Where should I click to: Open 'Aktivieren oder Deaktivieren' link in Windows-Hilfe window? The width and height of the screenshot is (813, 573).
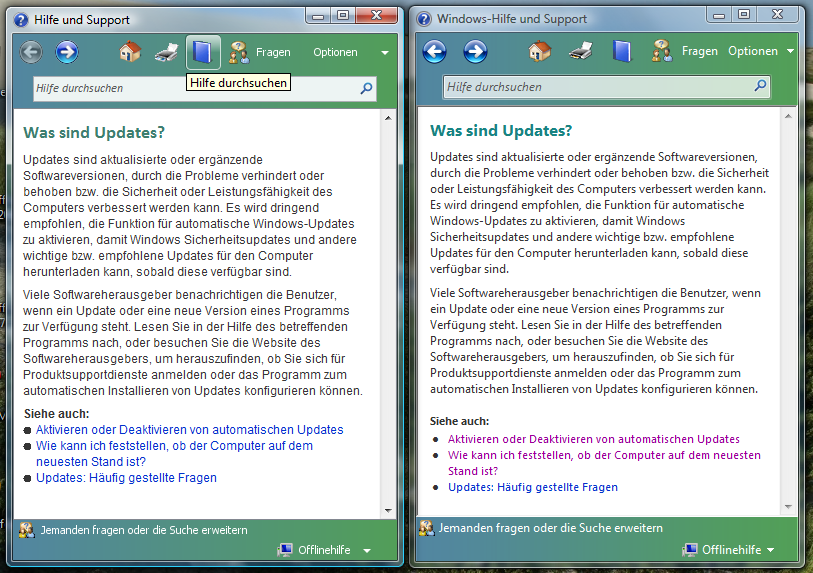[x=594, y=439]
